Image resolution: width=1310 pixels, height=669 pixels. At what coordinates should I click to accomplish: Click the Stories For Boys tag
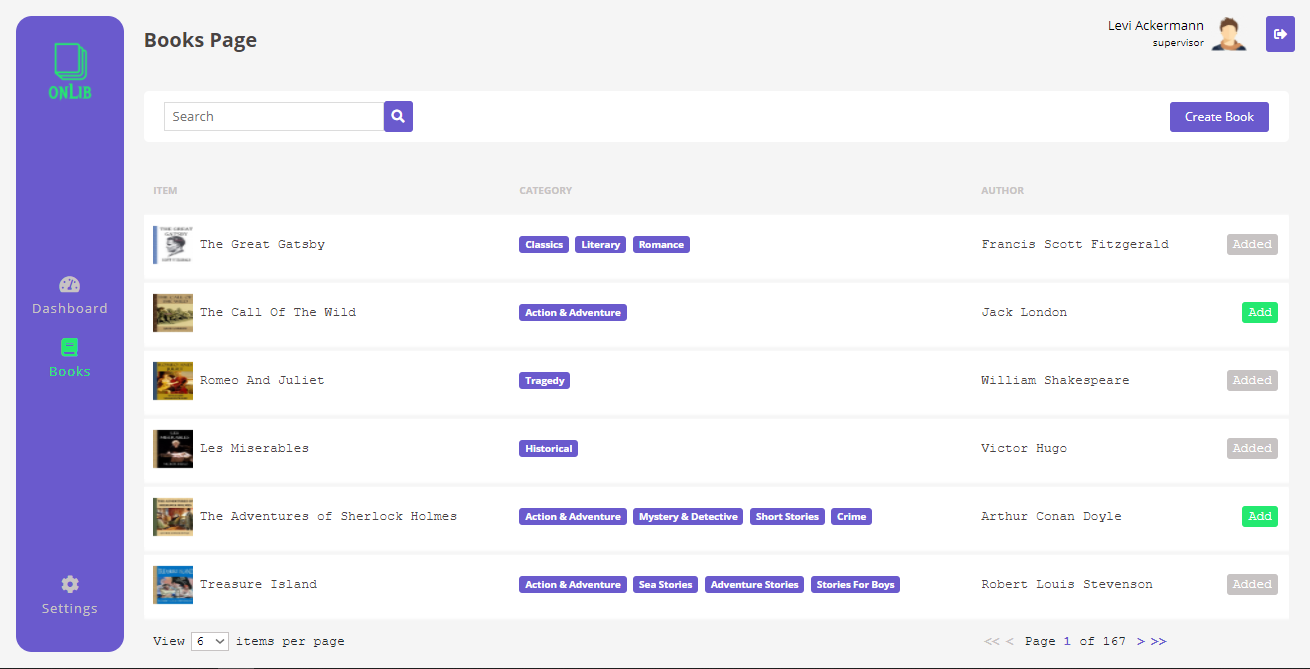click(x=856, y=584)
